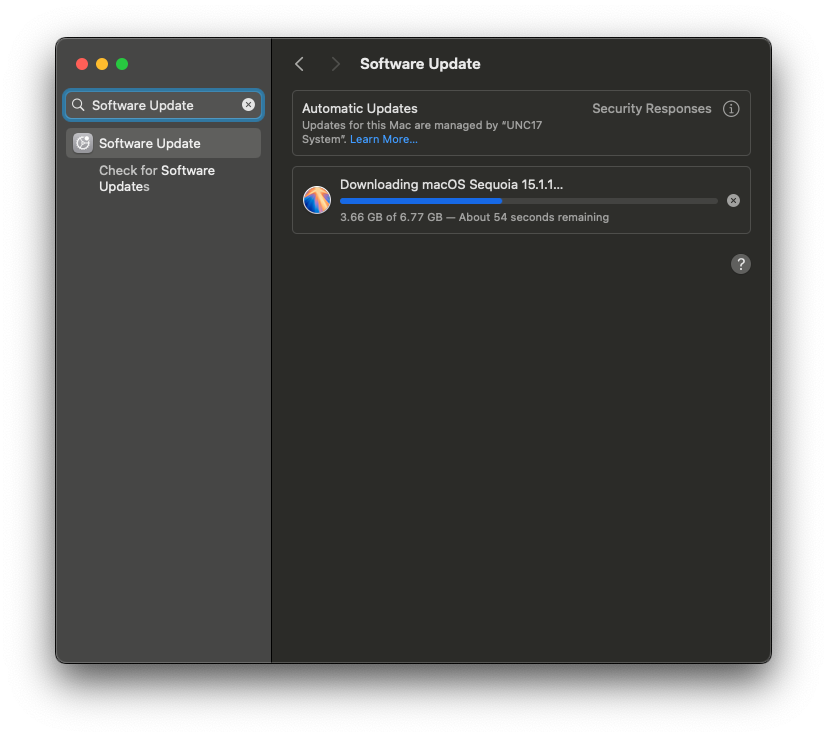Click the green full-screen window button
This screenshot has width=827, height=737.
pyautogui.click(x=122, y=64)
